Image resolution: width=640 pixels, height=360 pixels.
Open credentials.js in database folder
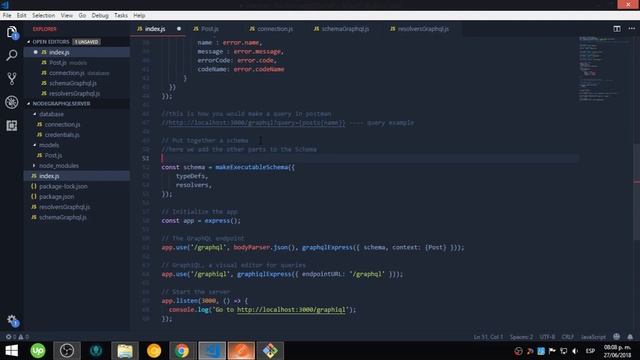pyautogui.click(x=77, y=135)
